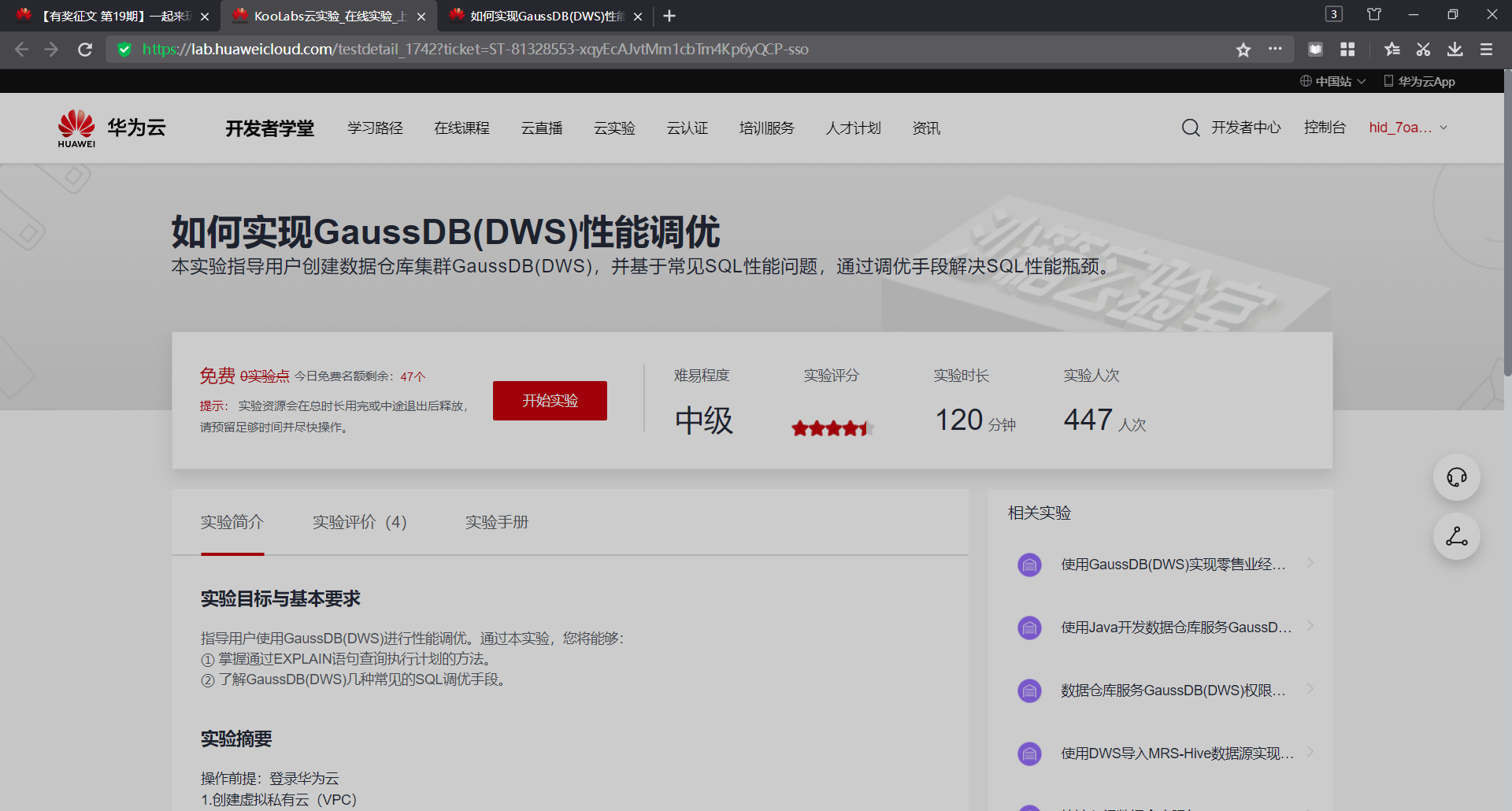This screenshot has width=1512, height=811.
Task: Select the 实验手册 tab
Action: point(497,522)
